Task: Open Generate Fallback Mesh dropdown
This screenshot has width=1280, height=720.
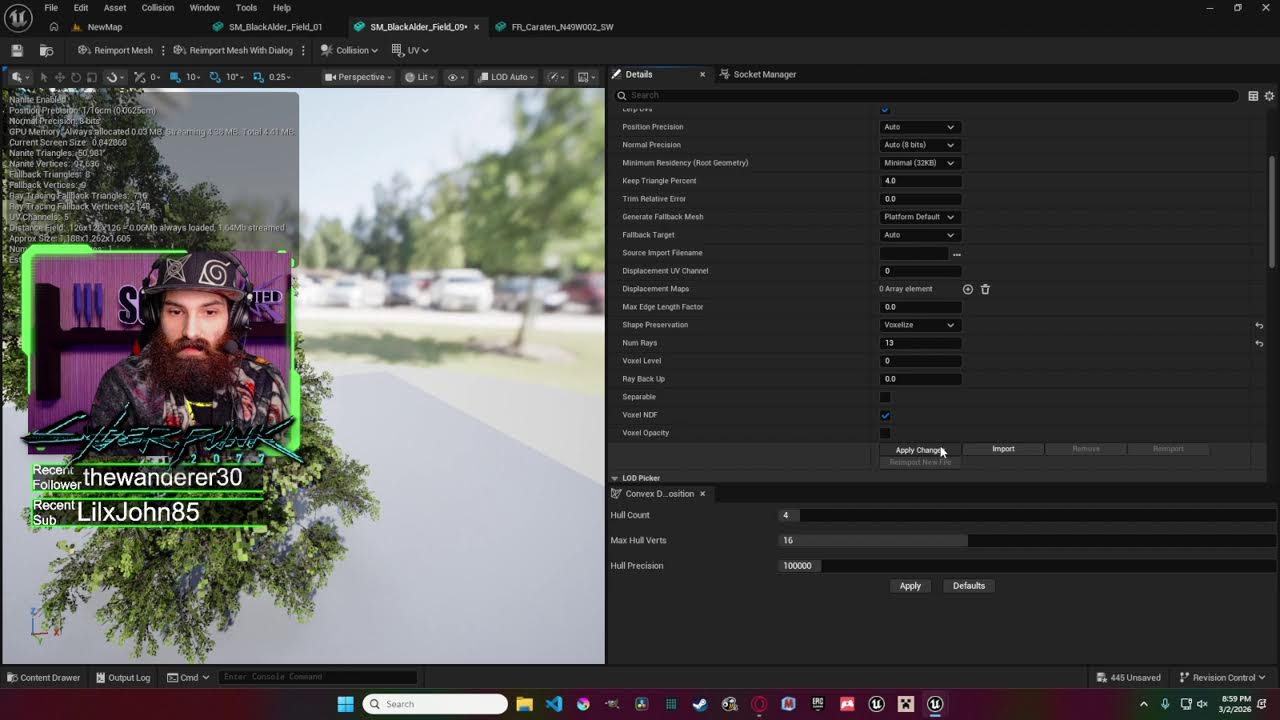Action: pyautogui.click(x=919, y=217)
